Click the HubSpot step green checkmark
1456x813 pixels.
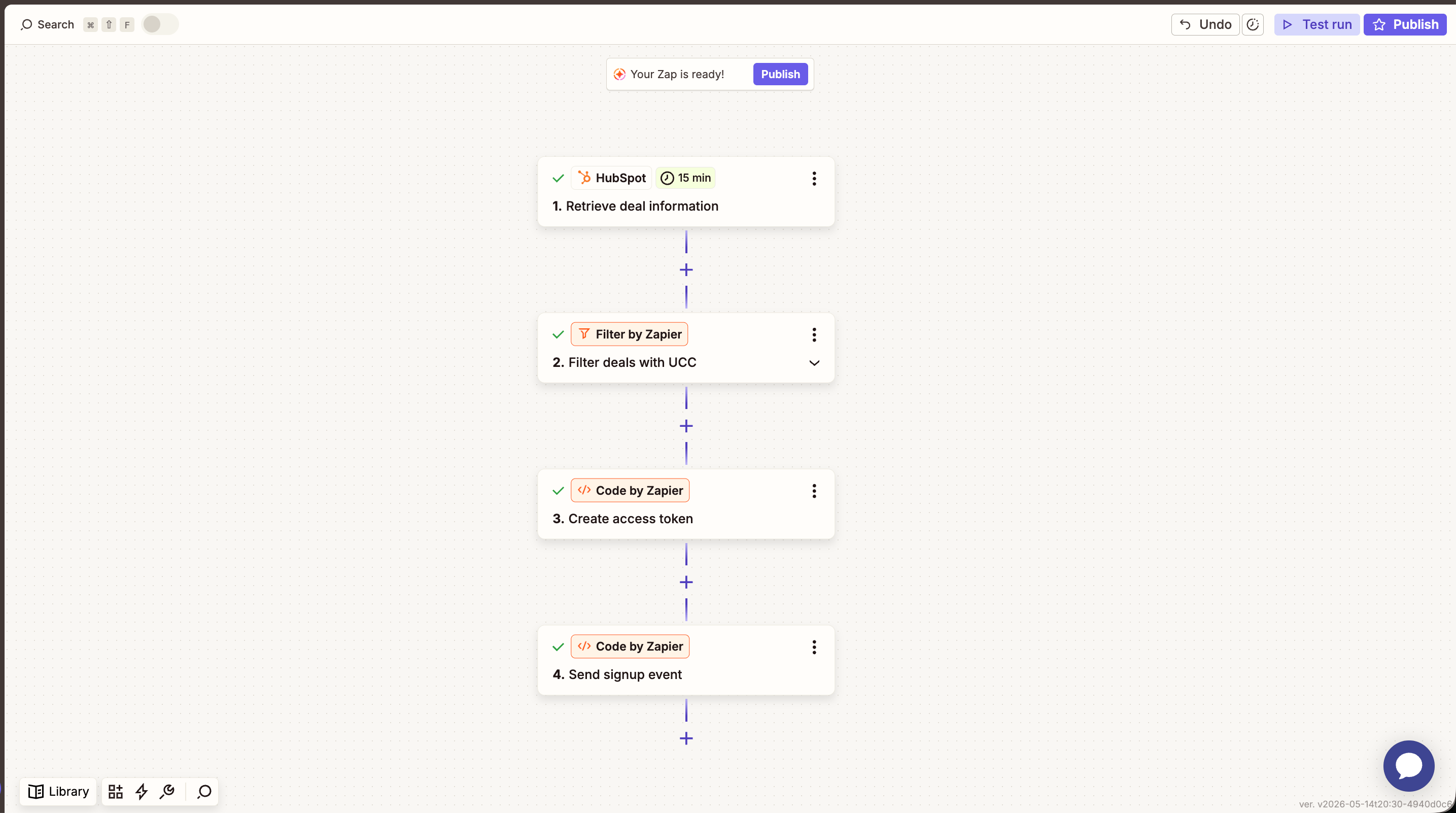559,179
